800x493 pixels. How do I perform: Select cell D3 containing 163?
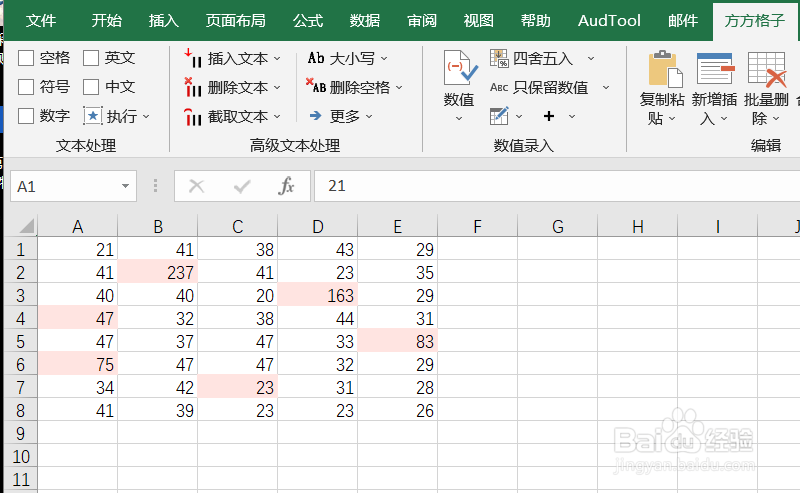[x=317, y=295]
